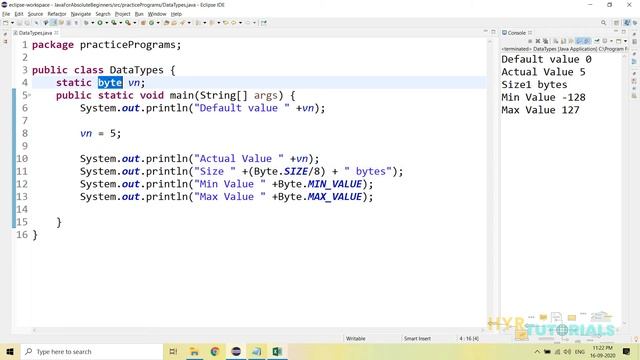Open File Explorer from taskbar

tap(194, 351)
